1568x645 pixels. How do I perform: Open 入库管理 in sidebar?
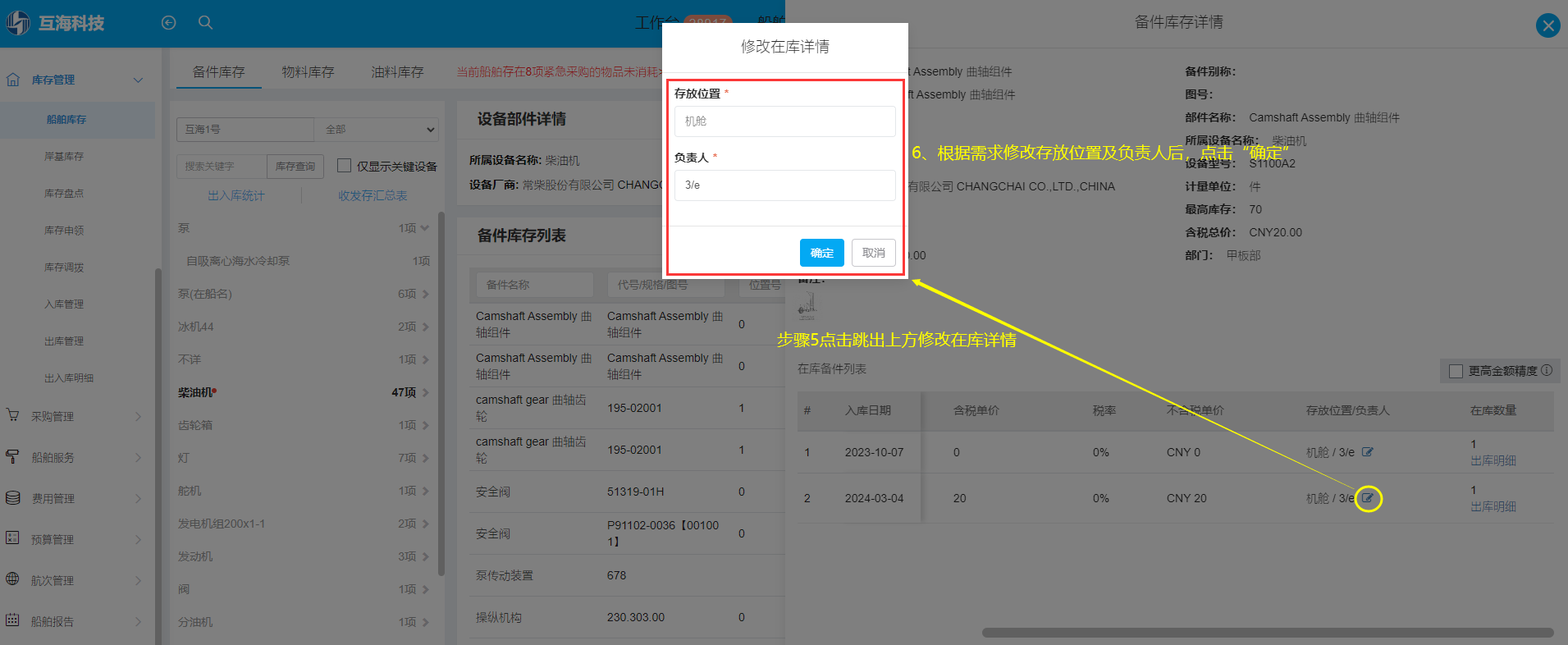pos(64,304)
